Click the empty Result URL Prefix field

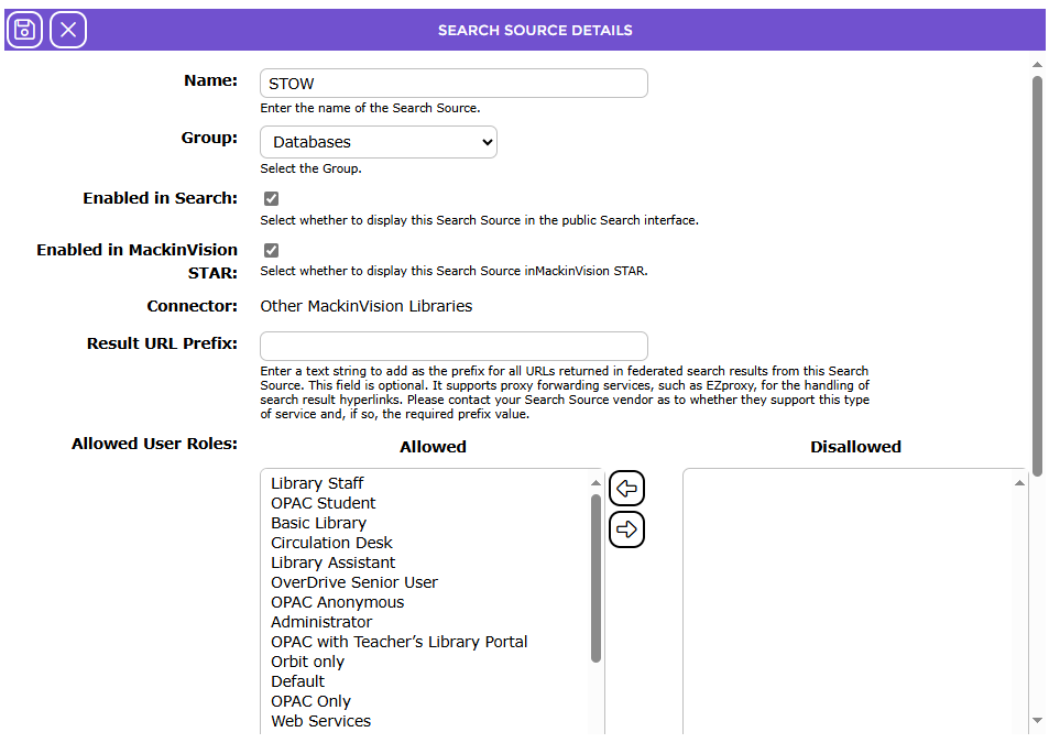point(454,346)
